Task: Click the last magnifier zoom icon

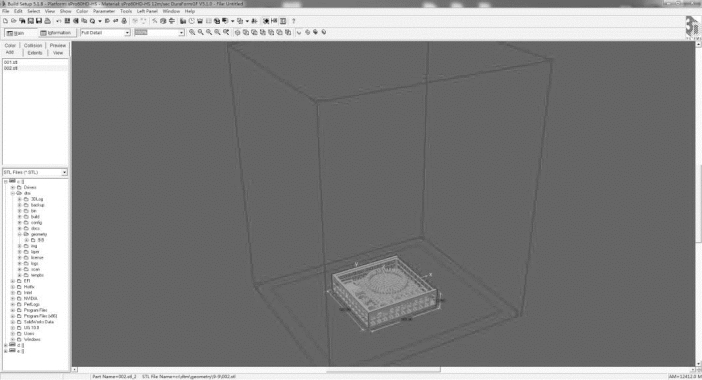Action: tap(226, 32)
